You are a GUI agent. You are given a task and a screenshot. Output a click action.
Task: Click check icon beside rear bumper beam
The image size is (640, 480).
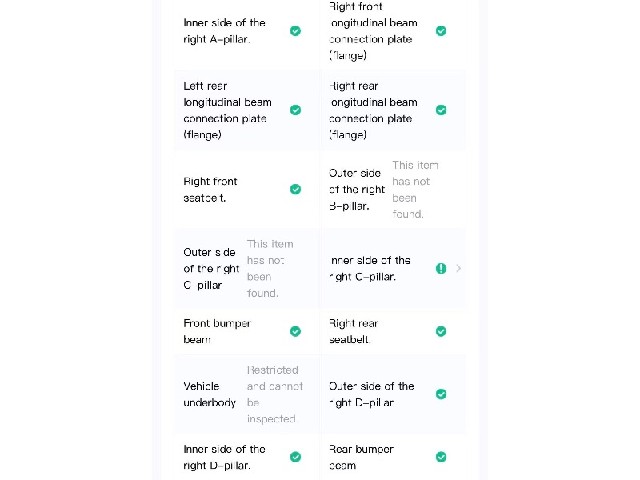pyautogui.click(x=441, y=457)
